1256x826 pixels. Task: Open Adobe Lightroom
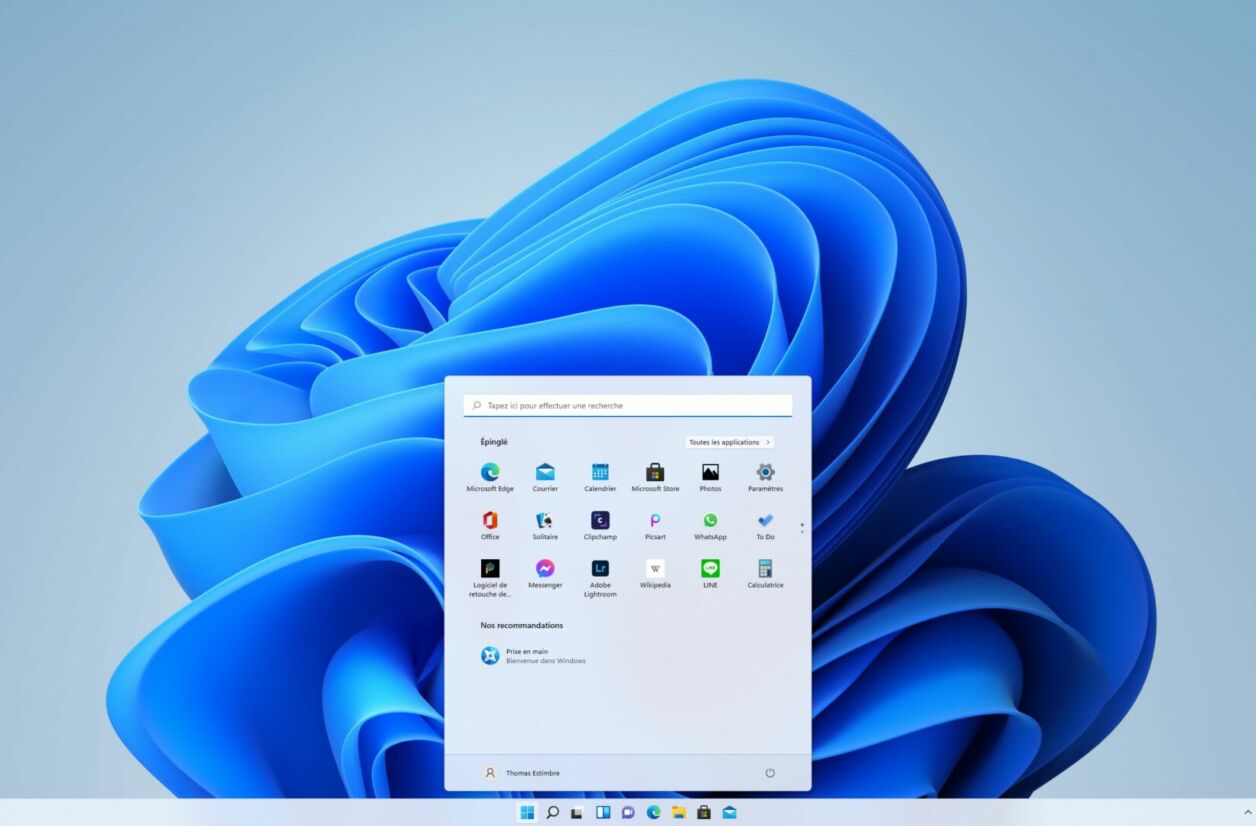coord(600,578)
